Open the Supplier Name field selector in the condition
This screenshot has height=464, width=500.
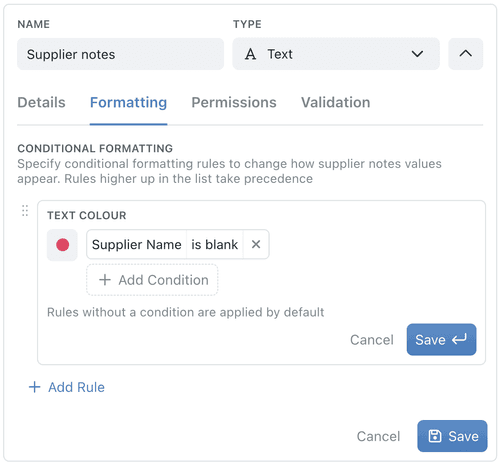tap(137, 244)
